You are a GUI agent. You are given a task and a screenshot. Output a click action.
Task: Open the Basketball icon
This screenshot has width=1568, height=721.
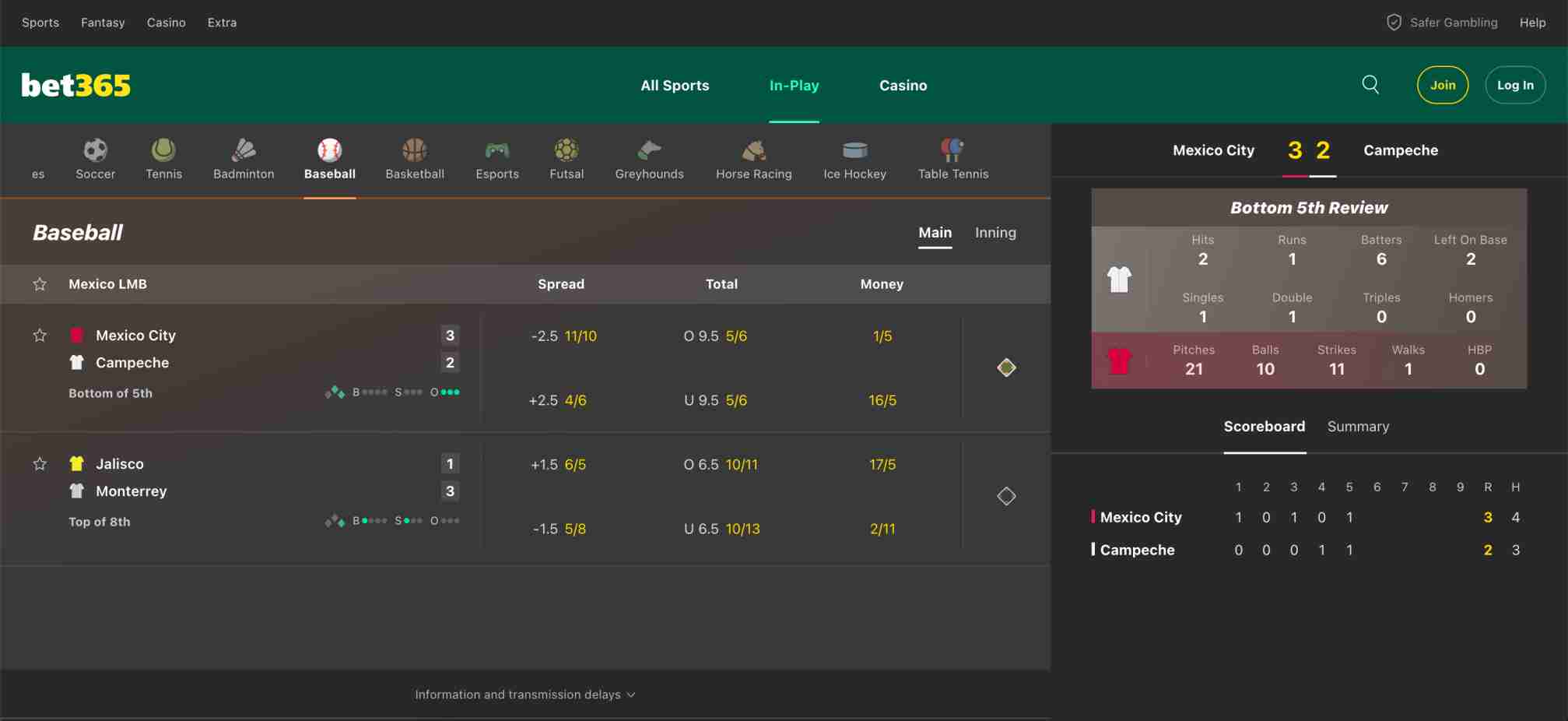pyautogui.click(x=415, y=149)
